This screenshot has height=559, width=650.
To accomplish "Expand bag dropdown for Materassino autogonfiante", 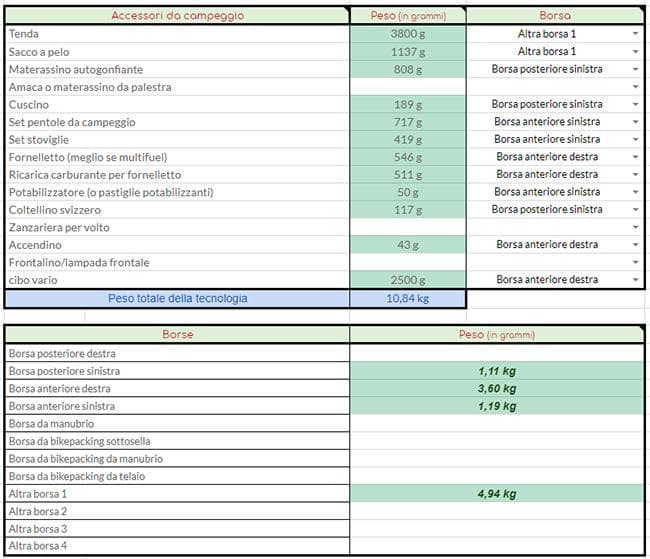I will (635, 69).
